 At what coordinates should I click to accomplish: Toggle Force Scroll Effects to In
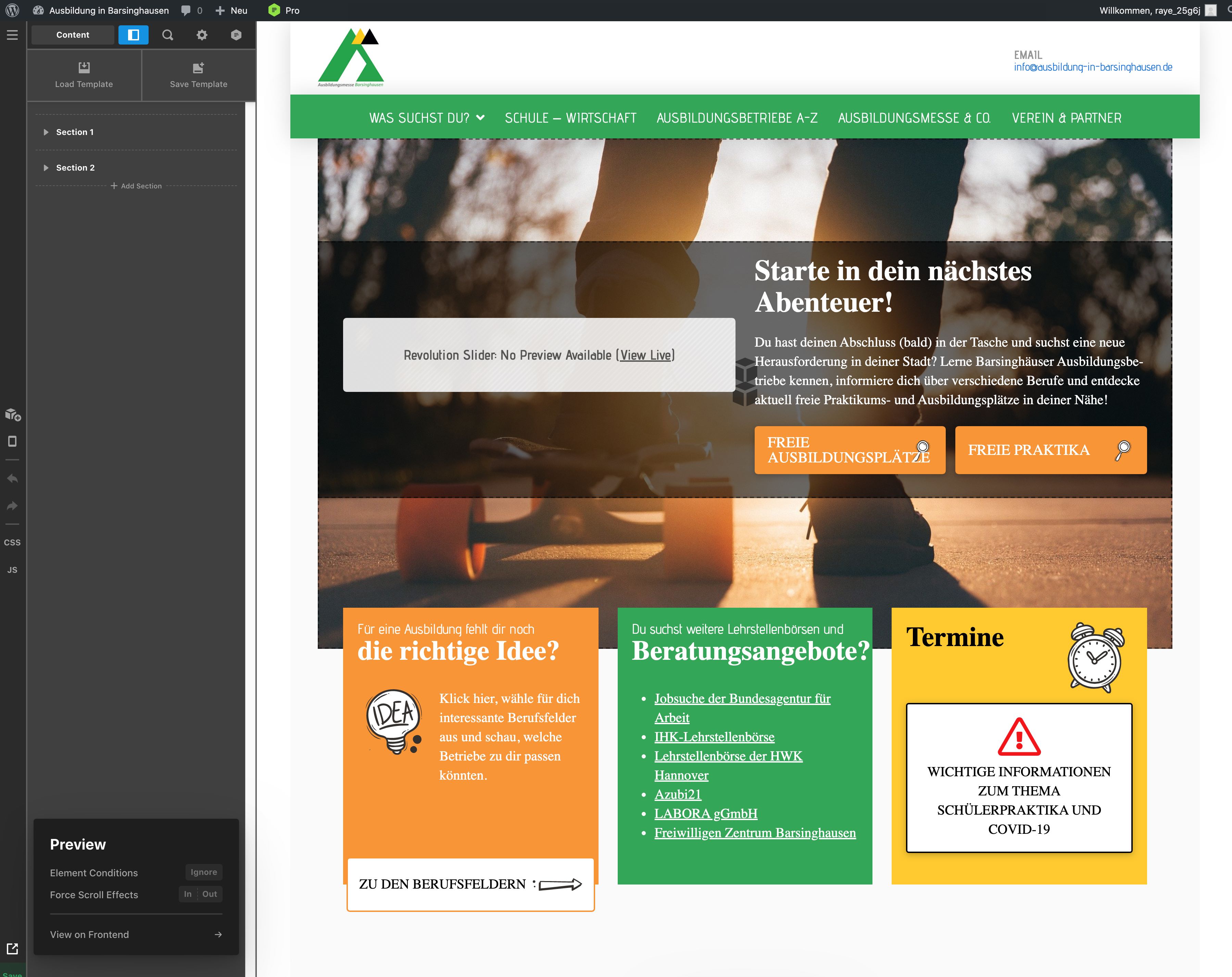[188, 894]
